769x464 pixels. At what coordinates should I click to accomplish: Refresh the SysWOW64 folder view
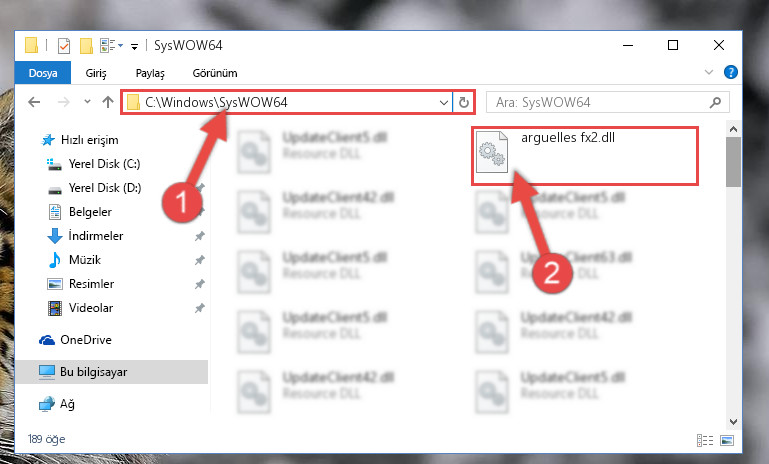coord(463,103)
